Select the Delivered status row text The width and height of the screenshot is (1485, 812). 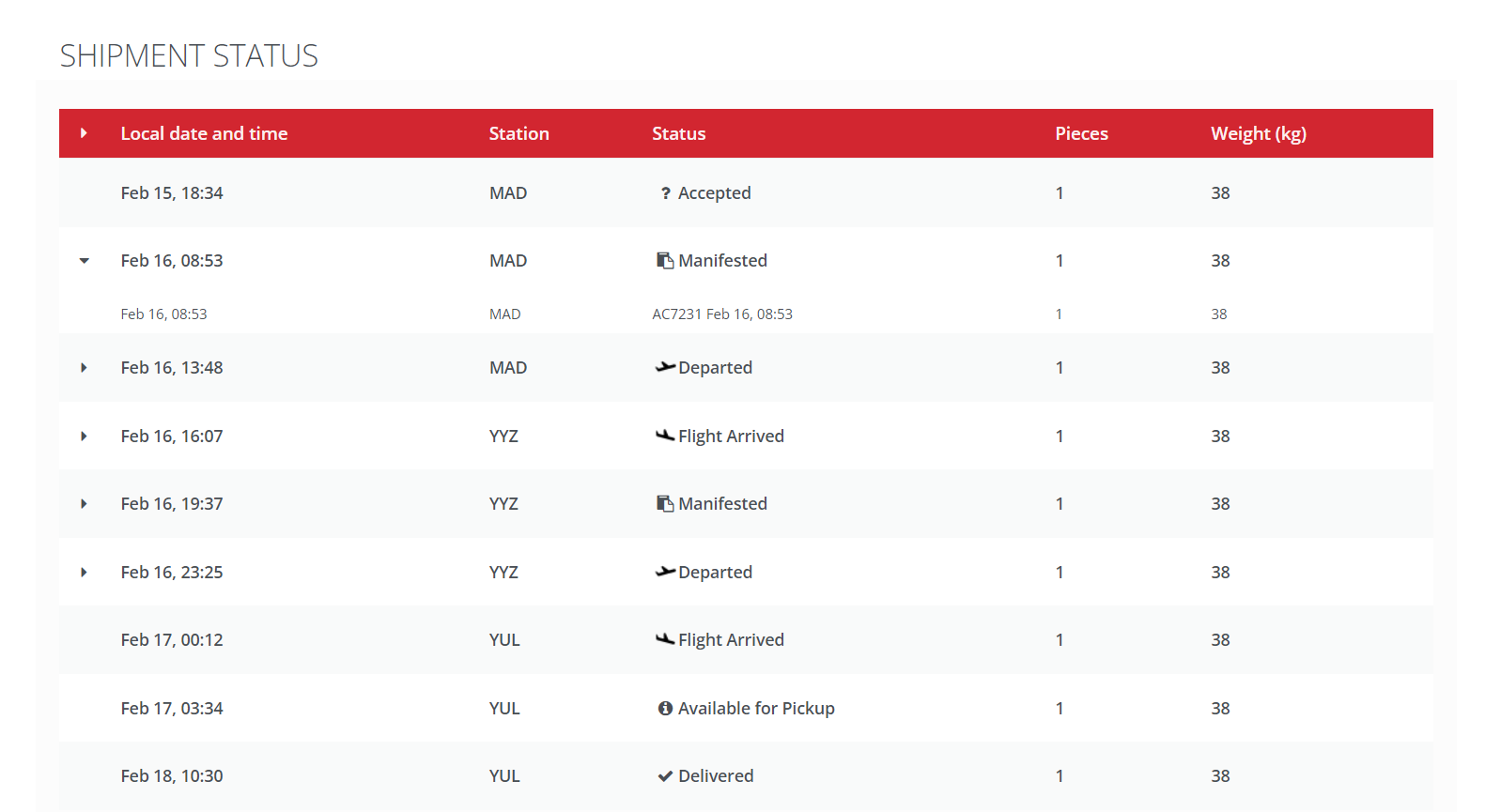(x=716, y=776)
